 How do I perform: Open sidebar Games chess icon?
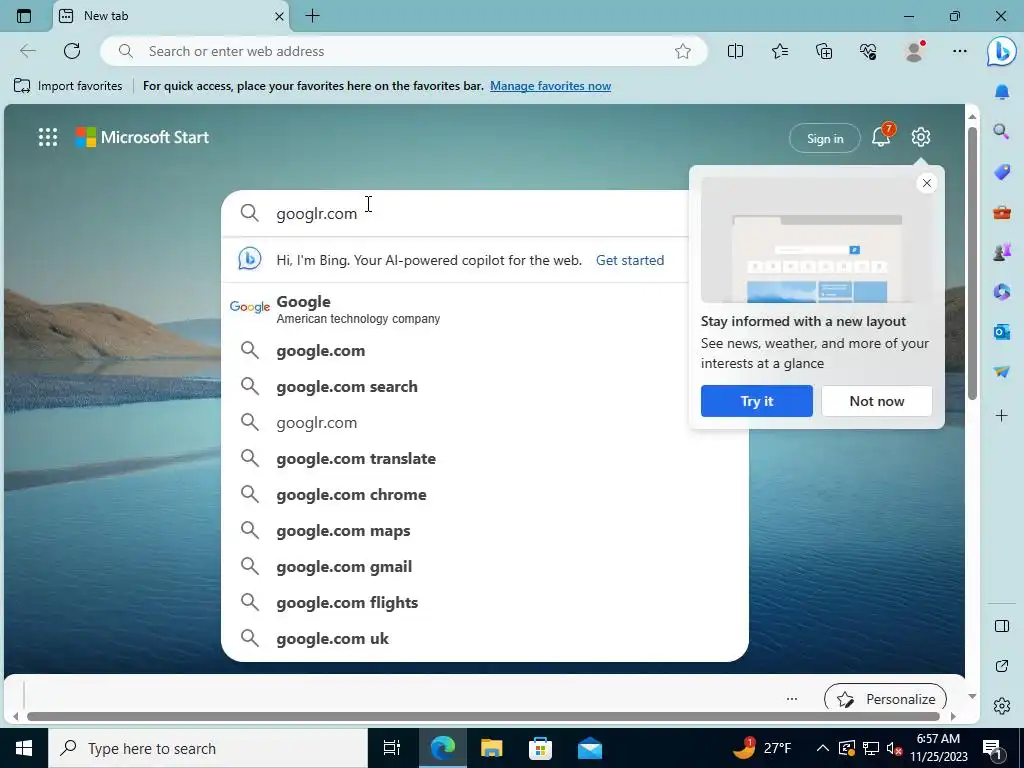pos(1002,251)
